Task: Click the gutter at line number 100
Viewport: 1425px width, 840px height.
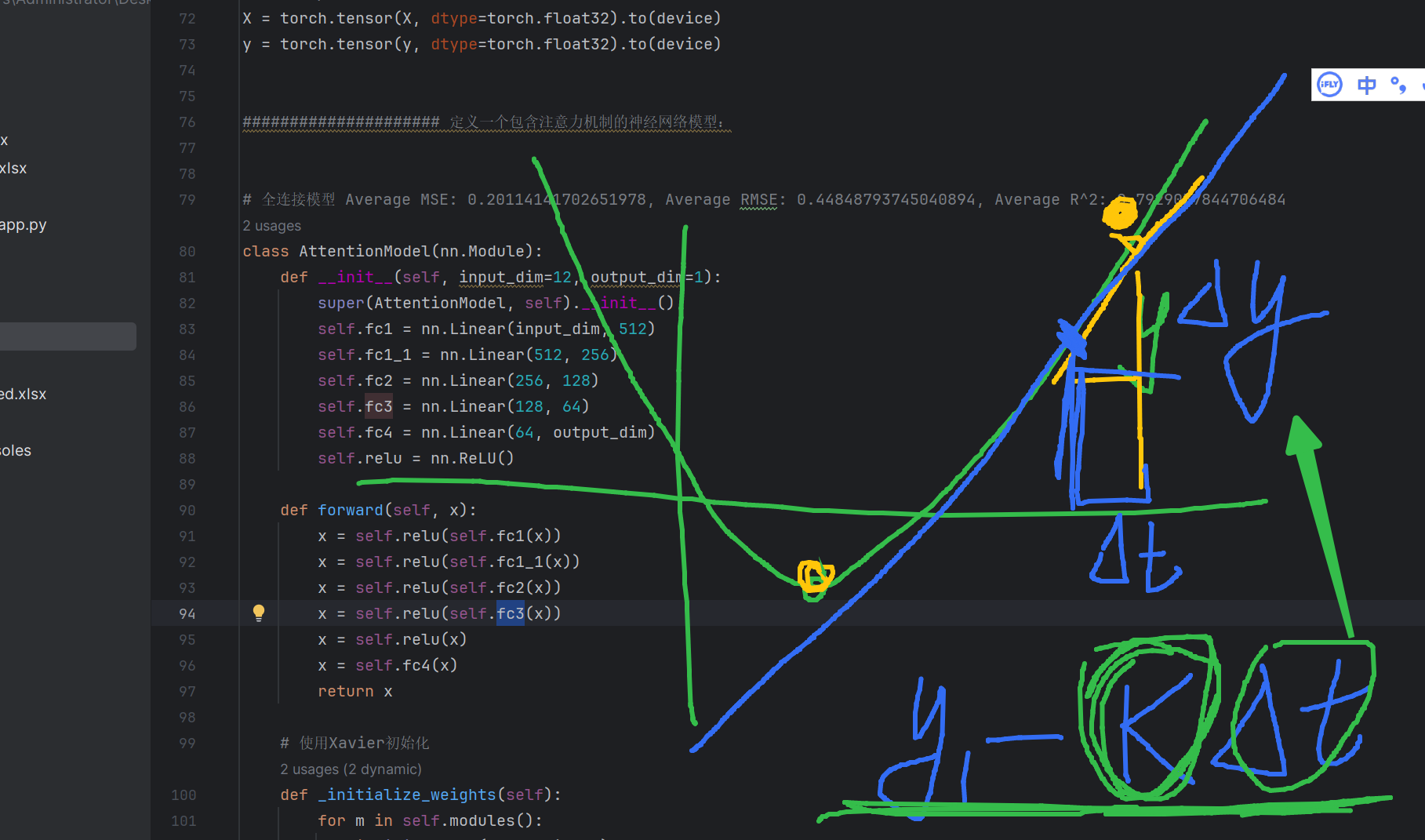Action: point(184,795)
